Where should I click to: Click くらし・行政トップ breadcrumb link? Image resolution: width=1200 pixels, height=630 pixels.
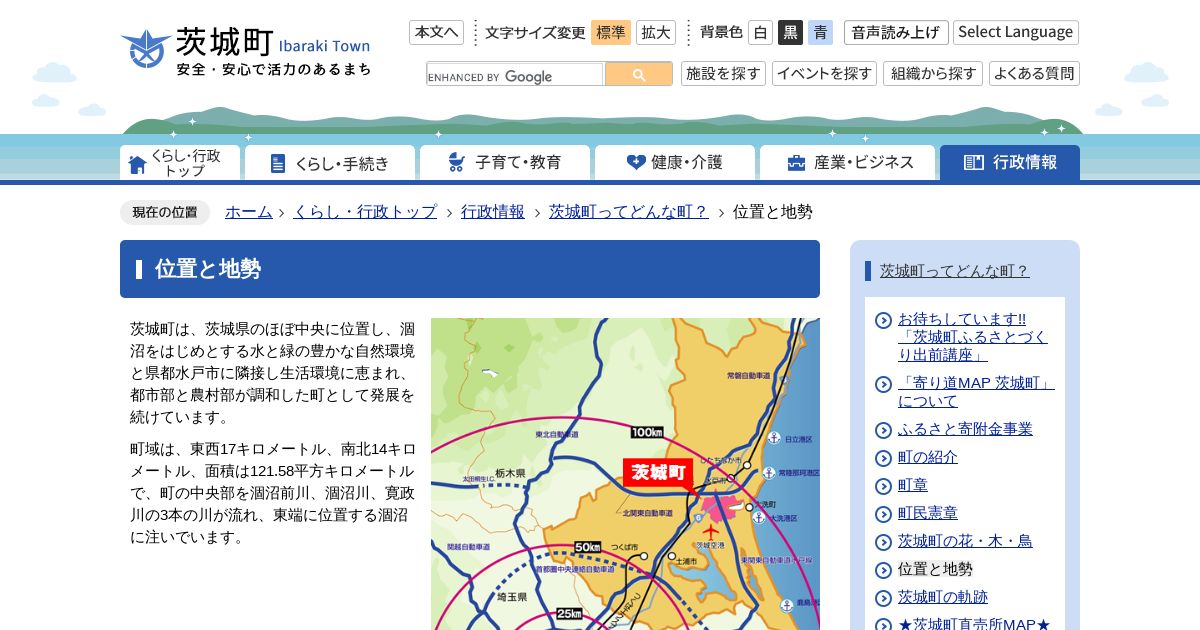click(x=365, y=212)
